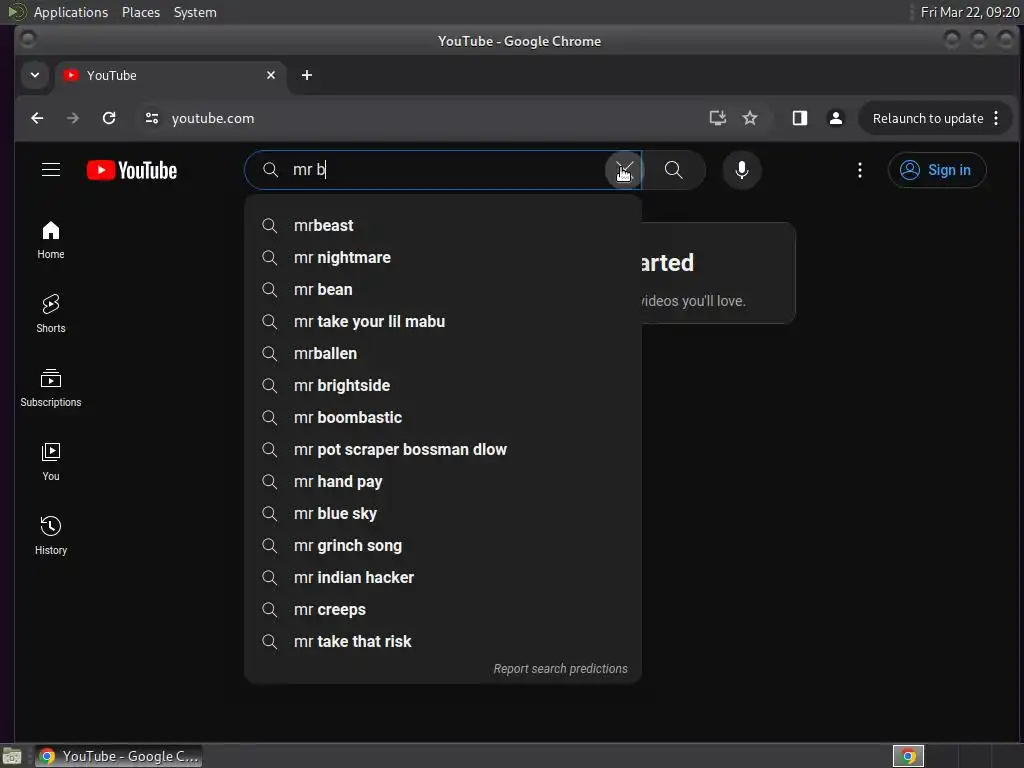This screenshot has width=1024, height=768.
Task: Toggle the Chrome side panel
Action: (799, 118)
